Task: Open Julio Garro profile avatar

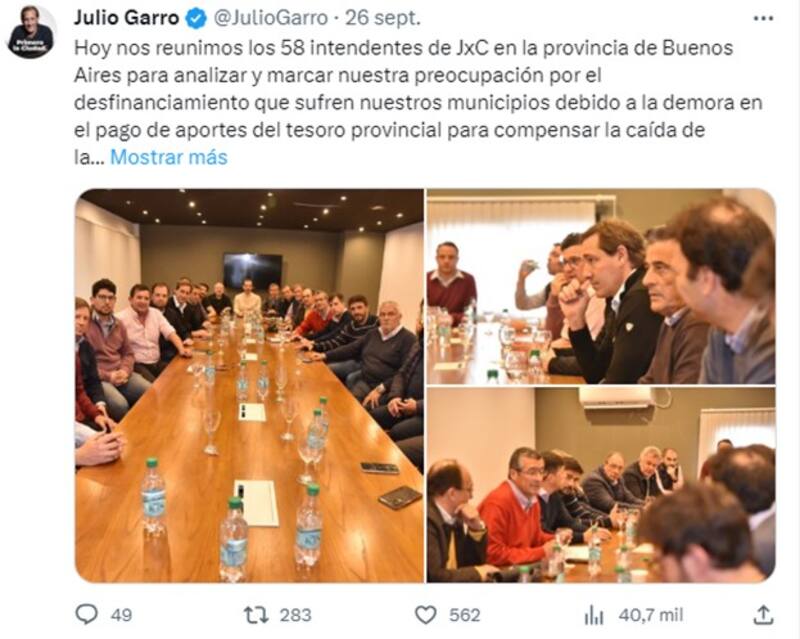Action: [x=31, y=32]
